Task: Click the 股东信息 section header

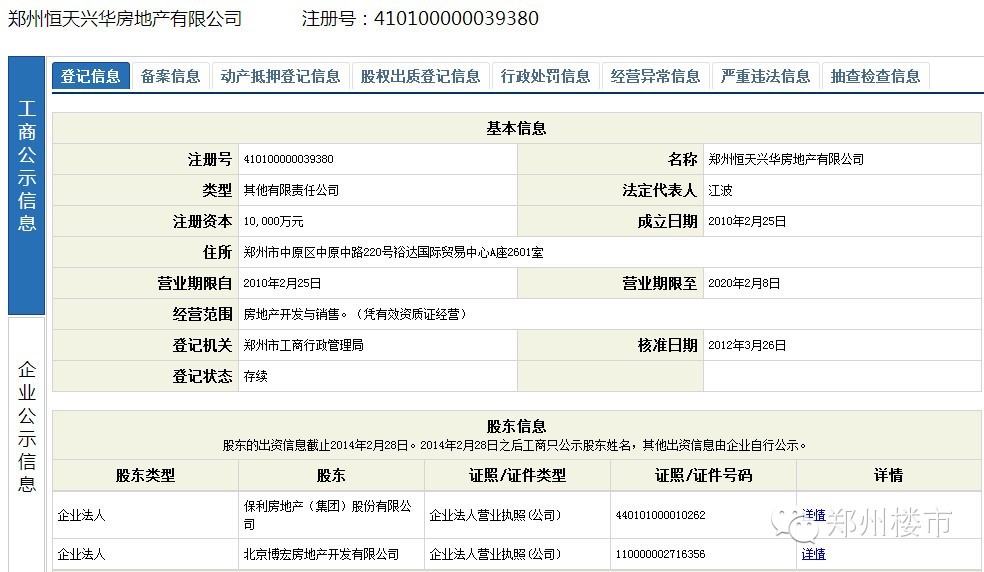Action: point(516,426)
